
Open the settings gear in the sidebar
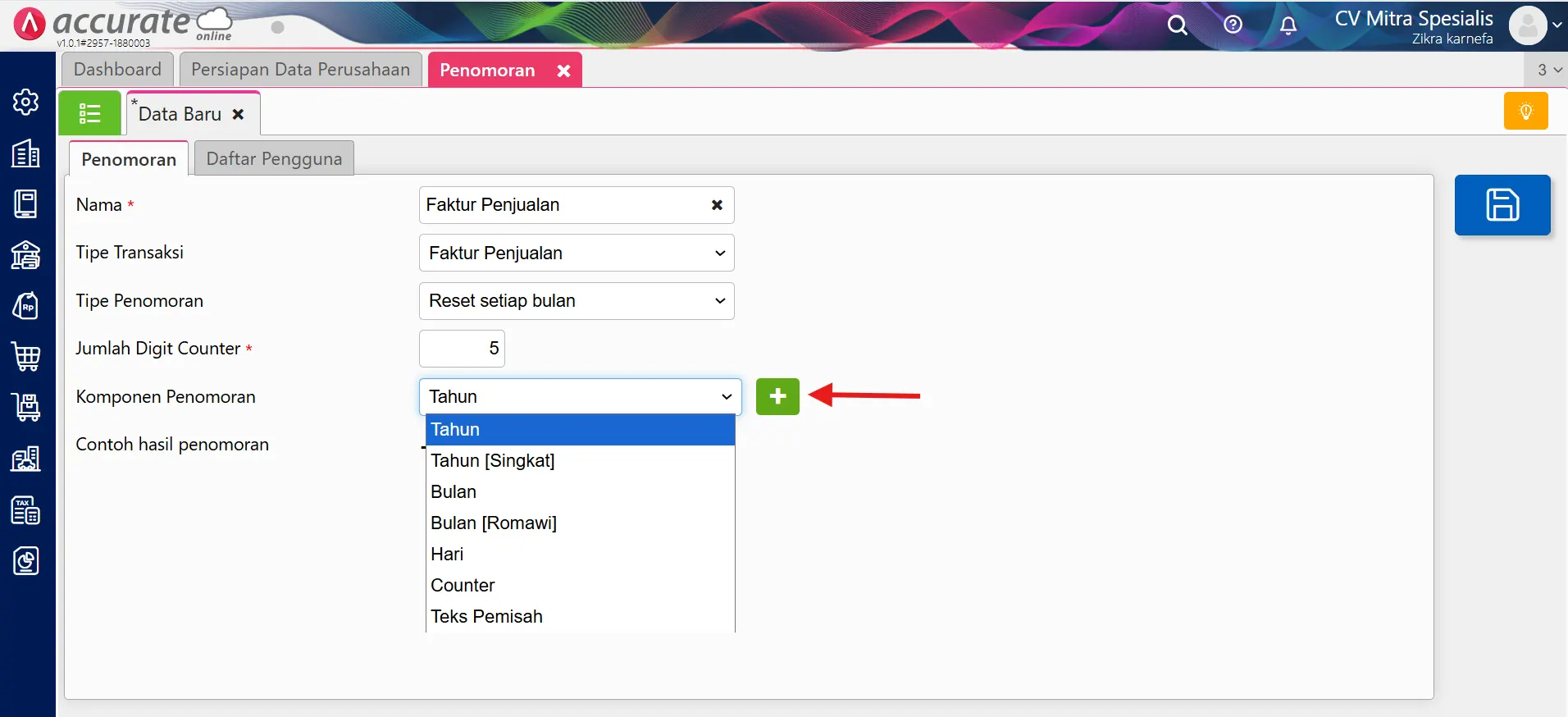coord(26,102)
